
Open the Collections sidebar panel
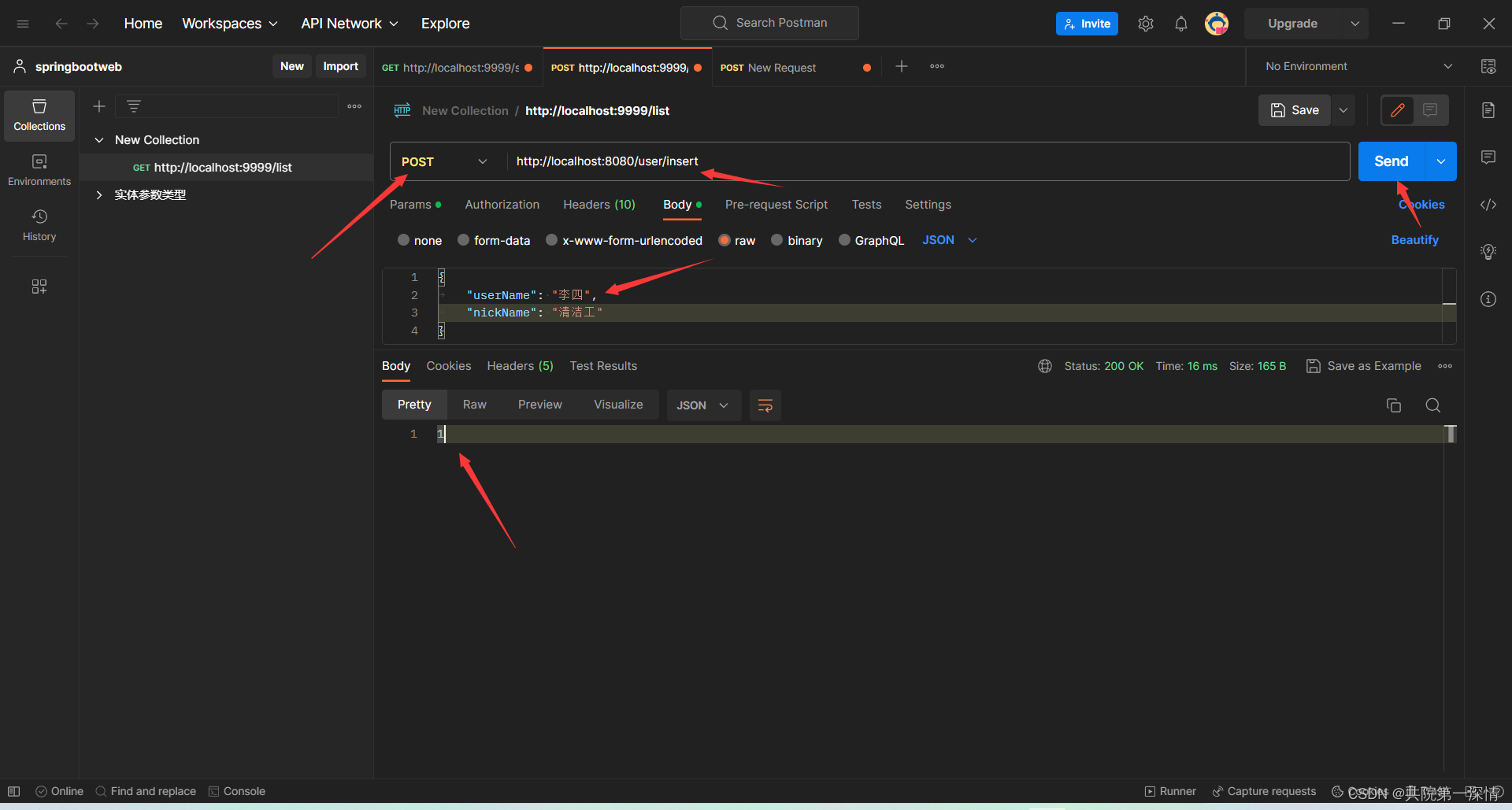click(x=39, y=116)
